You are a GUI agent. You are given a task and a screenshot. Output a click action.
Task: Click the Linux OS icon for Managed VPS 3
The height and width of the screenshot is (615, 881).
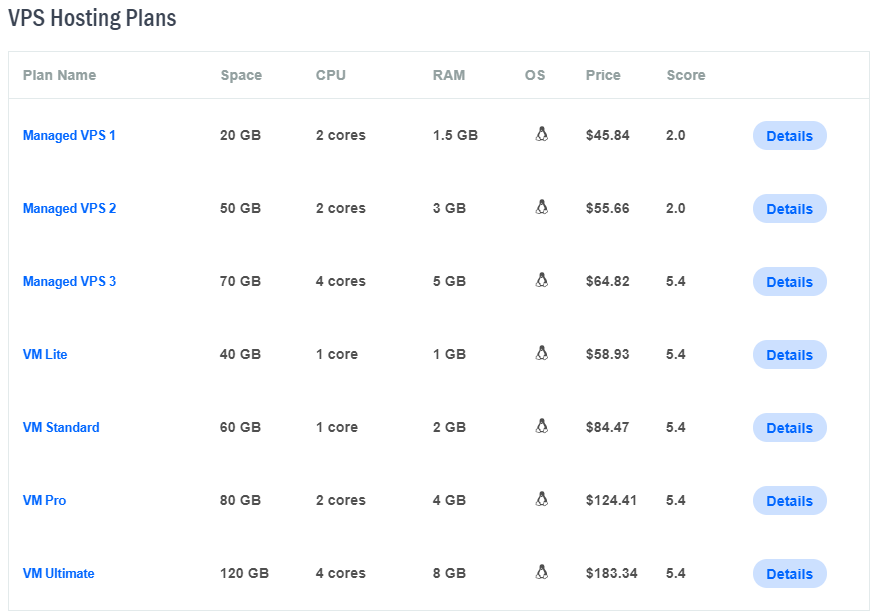click(541, 280)
